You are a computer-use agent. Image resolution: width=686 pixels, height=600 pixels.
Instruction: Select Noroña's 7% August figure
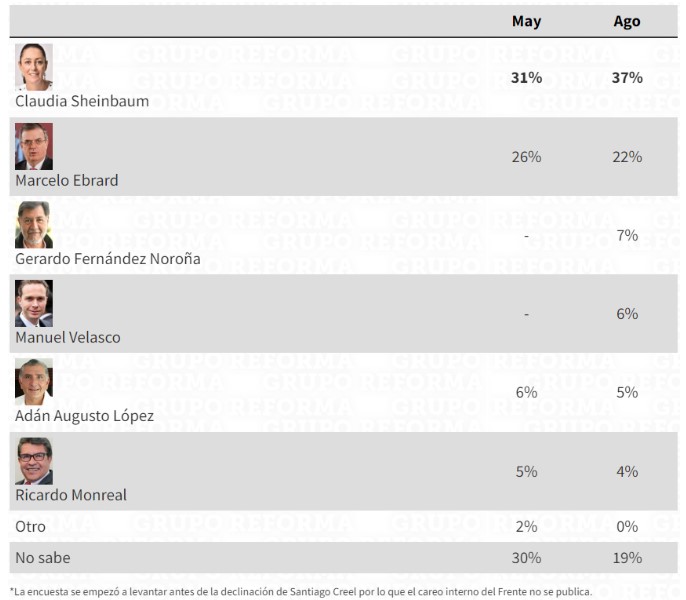(x=627, y=235)
